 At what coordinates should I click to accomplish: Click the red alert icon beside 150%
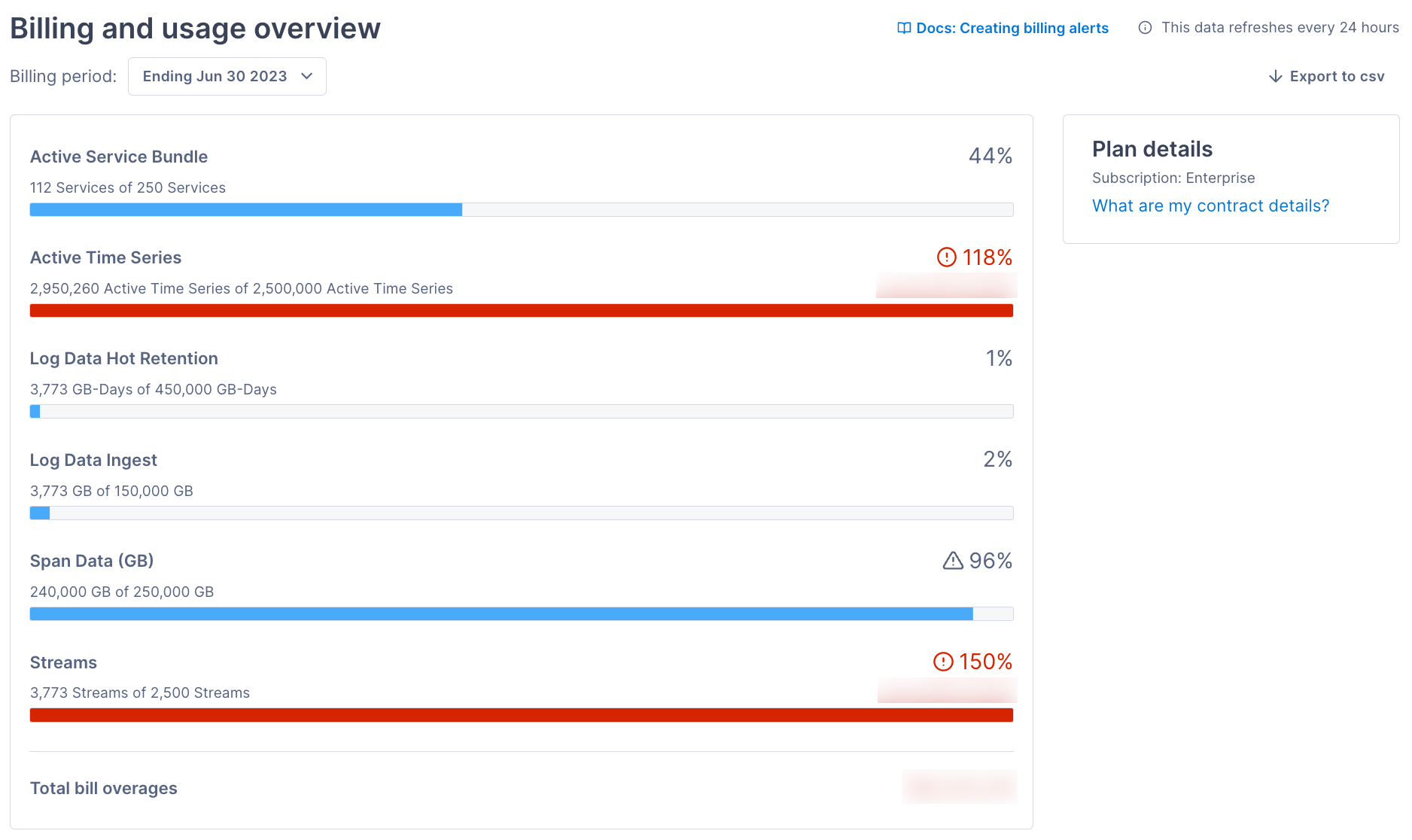click(x=943, y=662)
